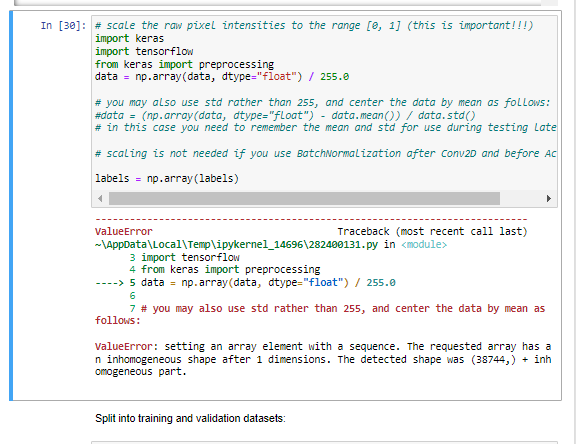The image size is (576, 444).
Task: Click the code cell's horizontal scrollbar thumb
Action: [304, 199]
